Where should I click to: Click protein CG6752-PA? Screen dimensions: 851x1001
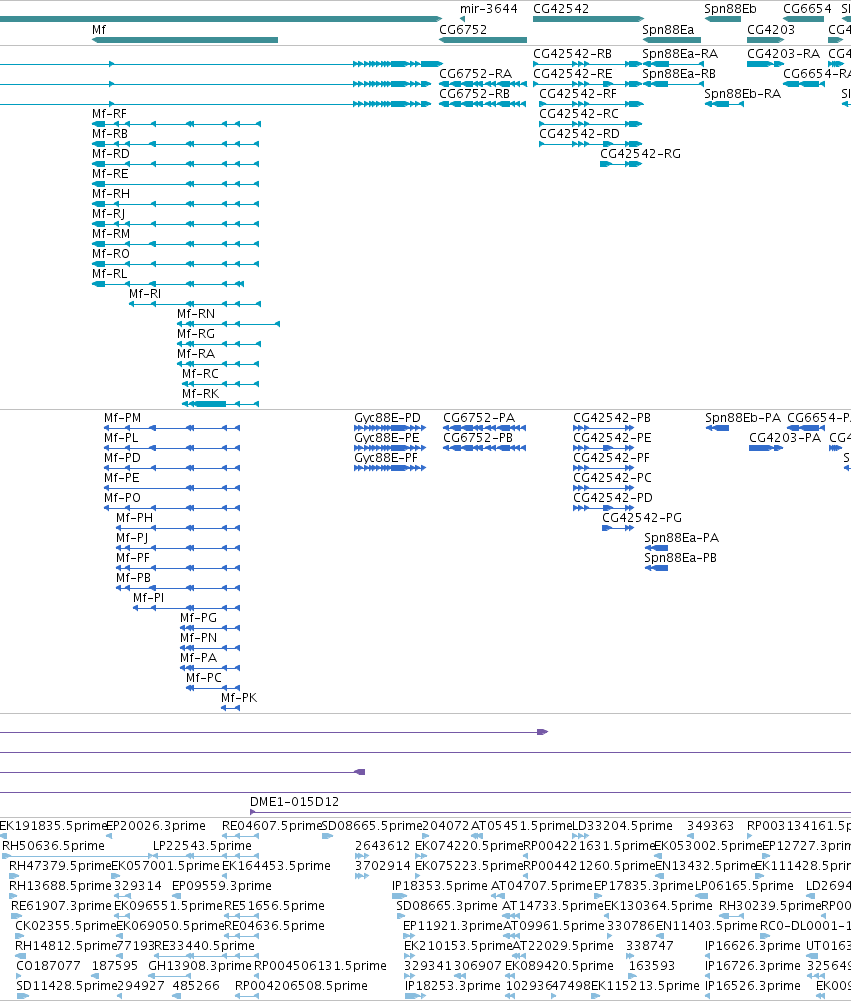[x=485, y=428]
